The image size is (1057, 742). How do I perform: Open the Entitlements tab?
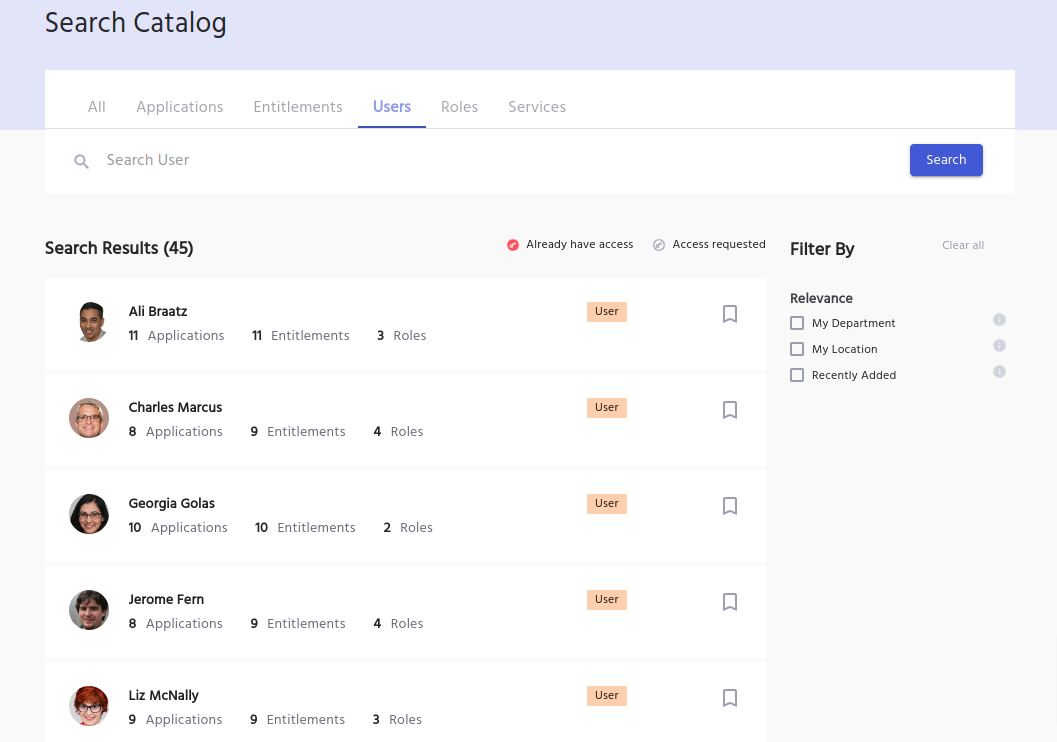(x=298, y=107)
